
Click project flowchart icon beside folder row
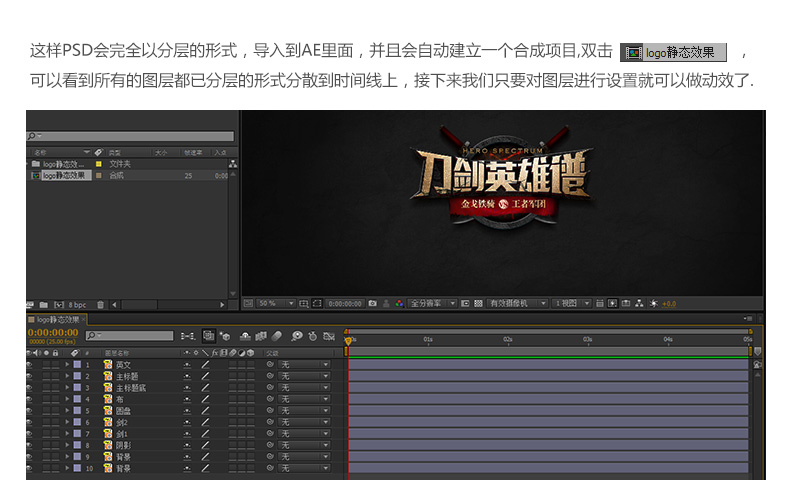233,164
